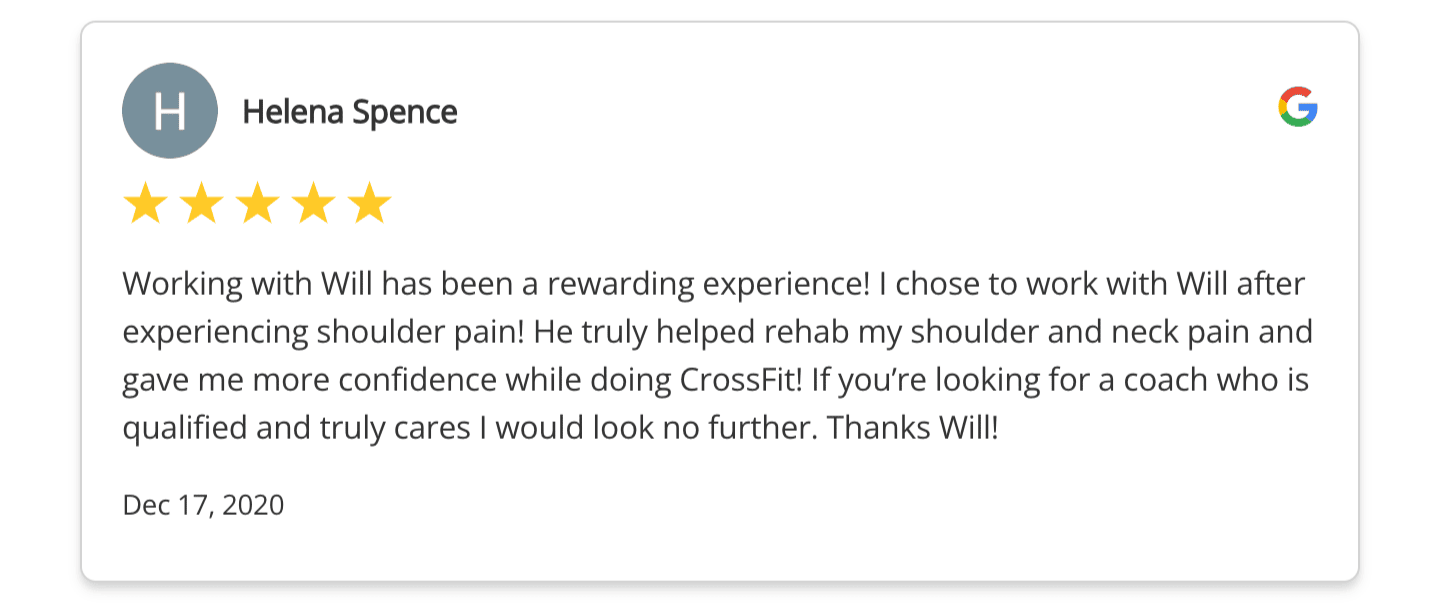Click the fourth yellow star
1440x605 pixels.
click(x=313, y=204)
